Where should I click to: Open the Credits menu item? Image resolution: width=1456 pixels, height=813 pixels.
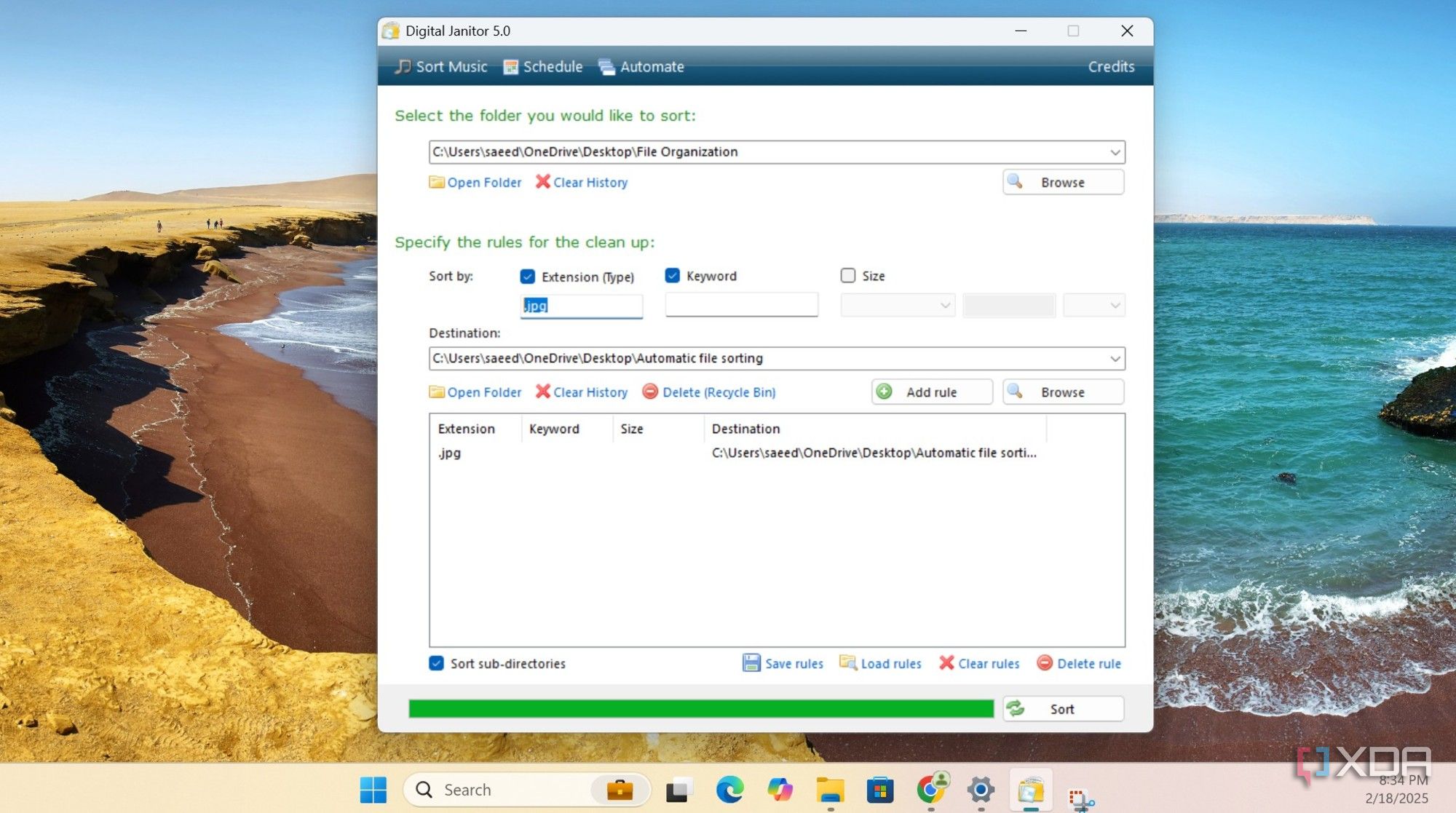tap(1111, 67)
